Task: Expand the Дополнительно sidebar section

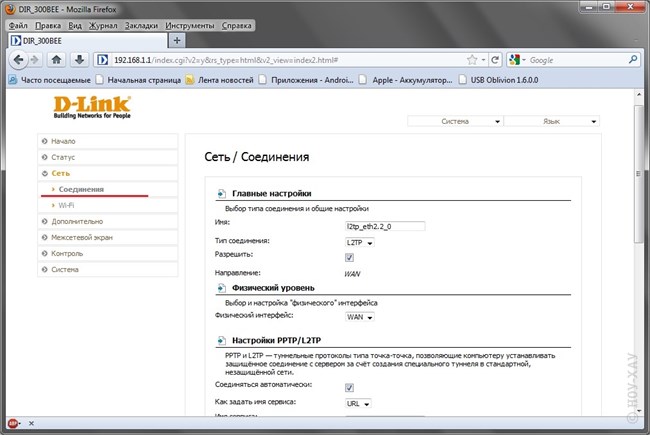Action: (108, 221)
